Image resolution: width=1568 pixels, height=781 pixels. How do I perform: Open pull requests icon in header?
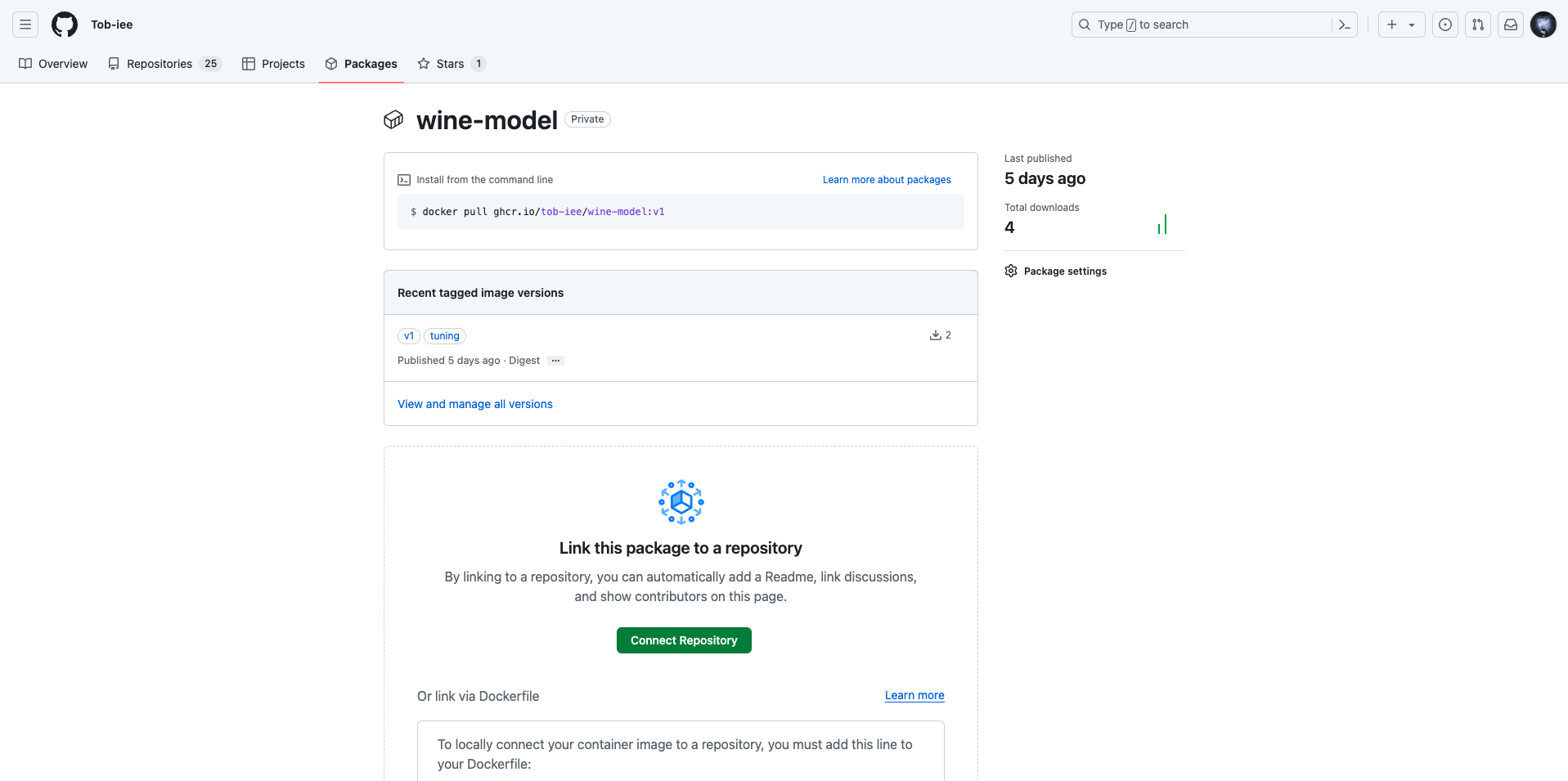[1478, 25]
